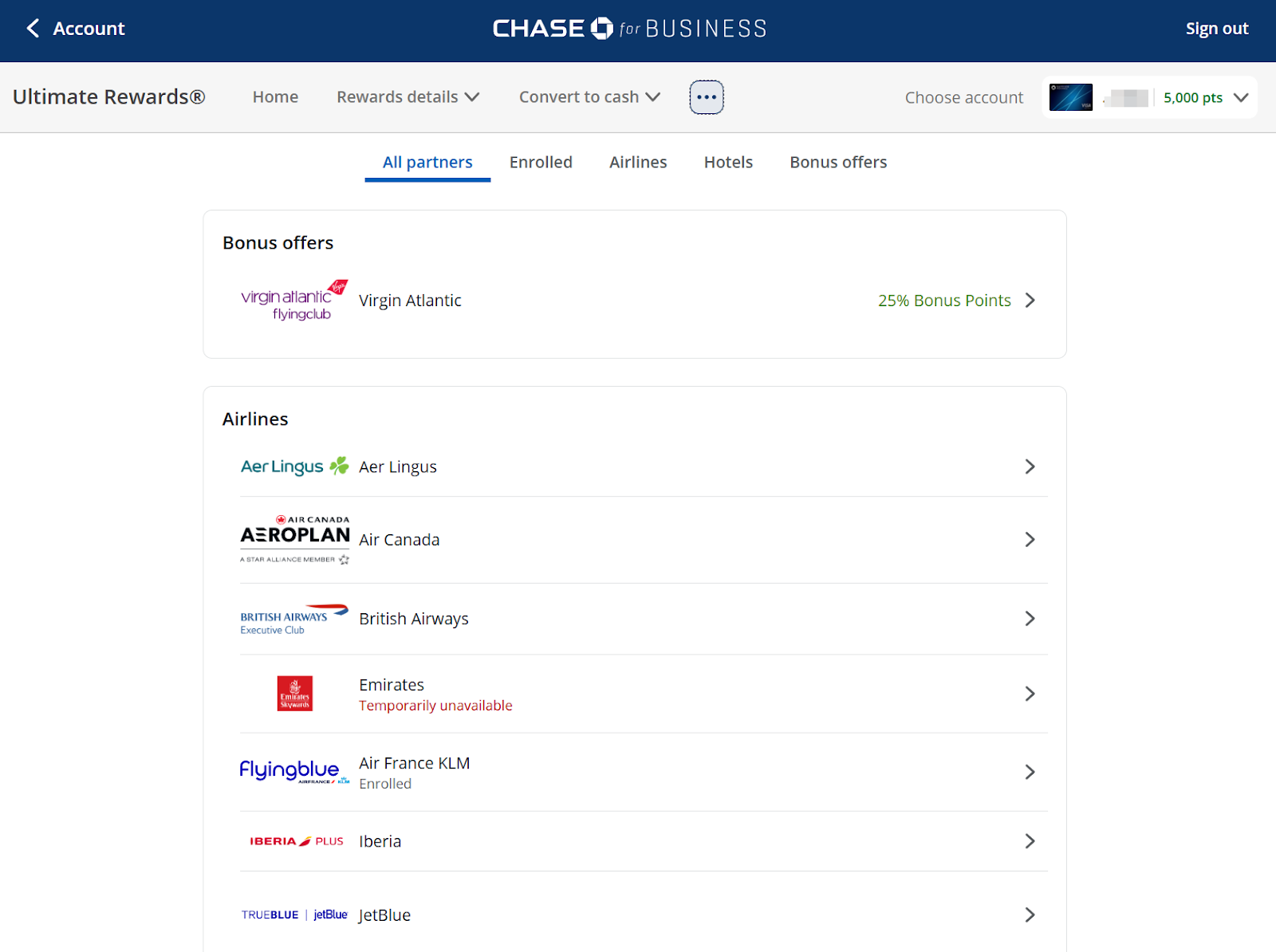This screenshot has height=952, width=1276.
Task: Open Aer Lingus row chevron
Action: point(1030,466)
